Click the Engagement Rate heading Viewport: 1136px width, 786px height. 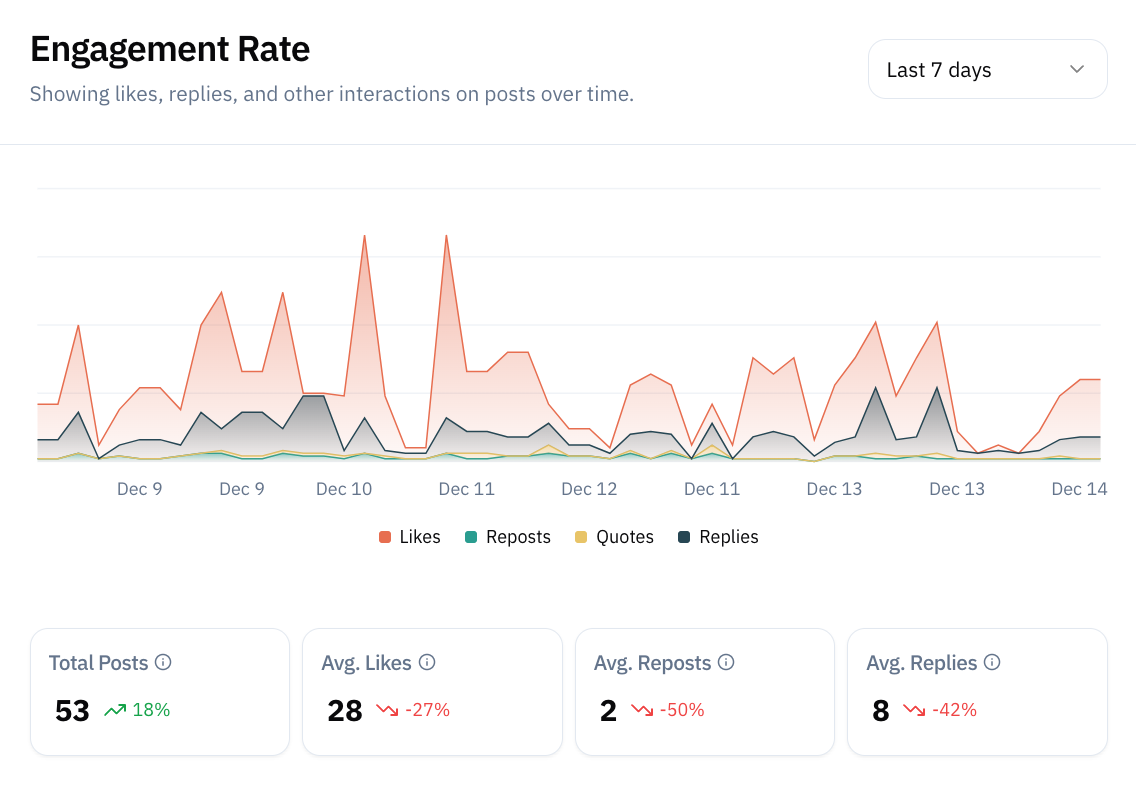tap(170, 48)
